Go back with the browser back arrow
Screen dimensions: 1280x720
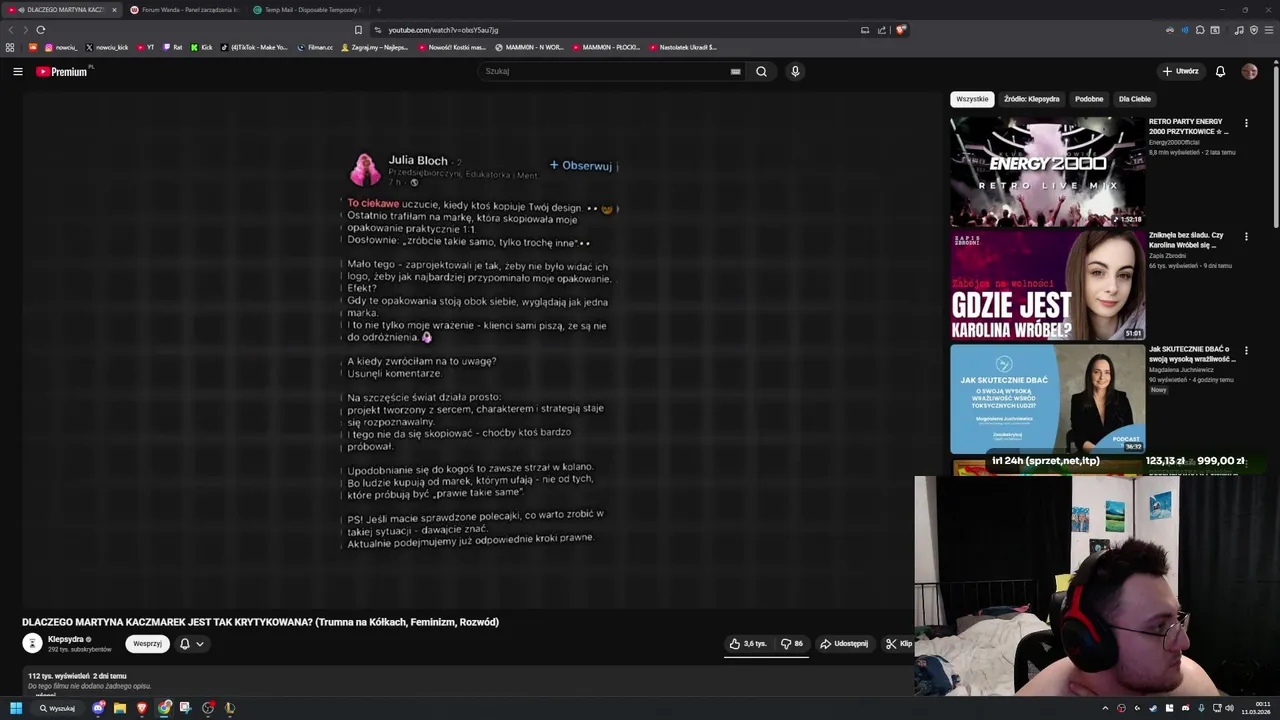[x=11, y=30]
